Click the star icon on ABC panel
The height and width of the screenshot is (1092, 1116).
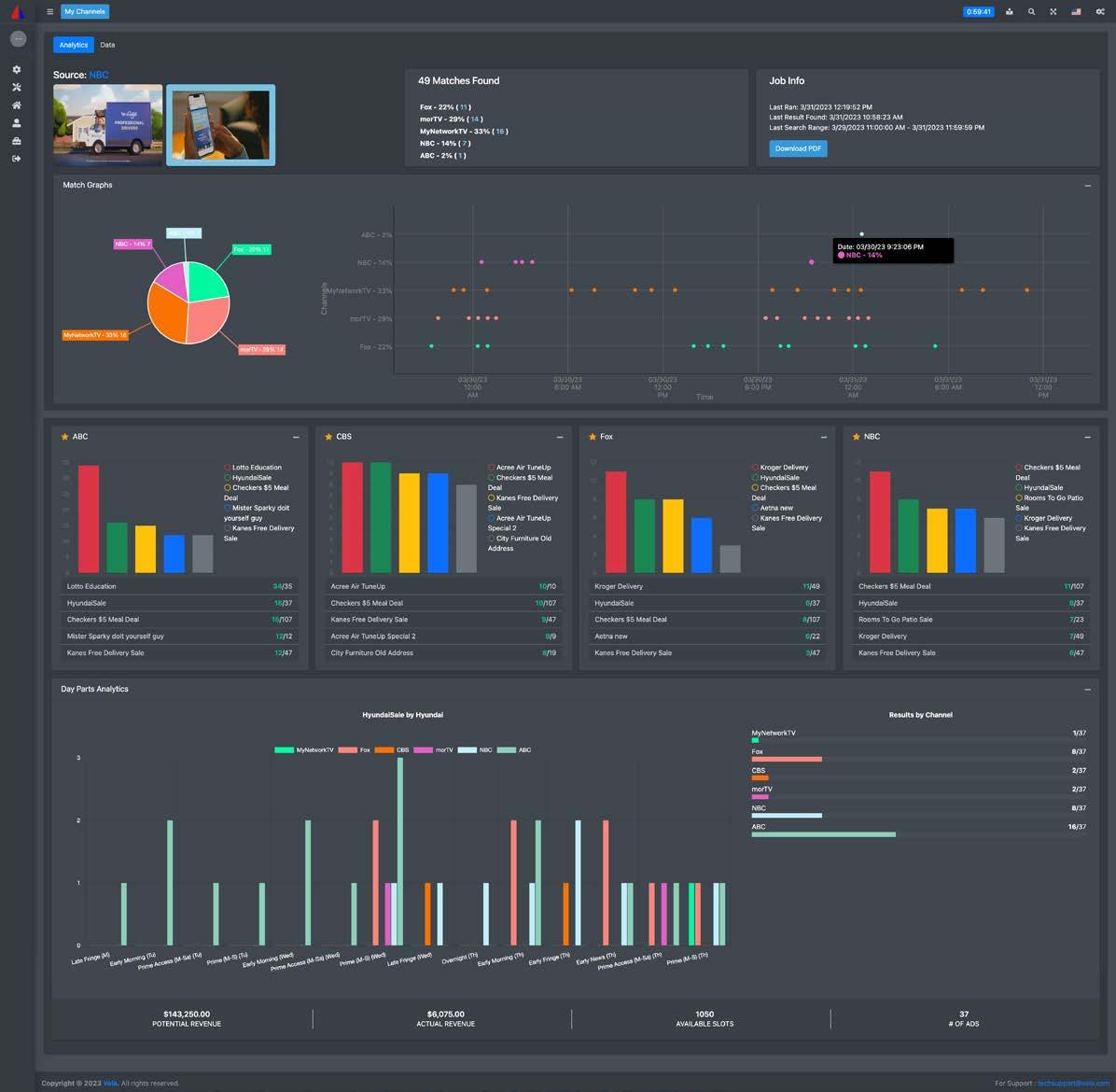click(64, 437)
